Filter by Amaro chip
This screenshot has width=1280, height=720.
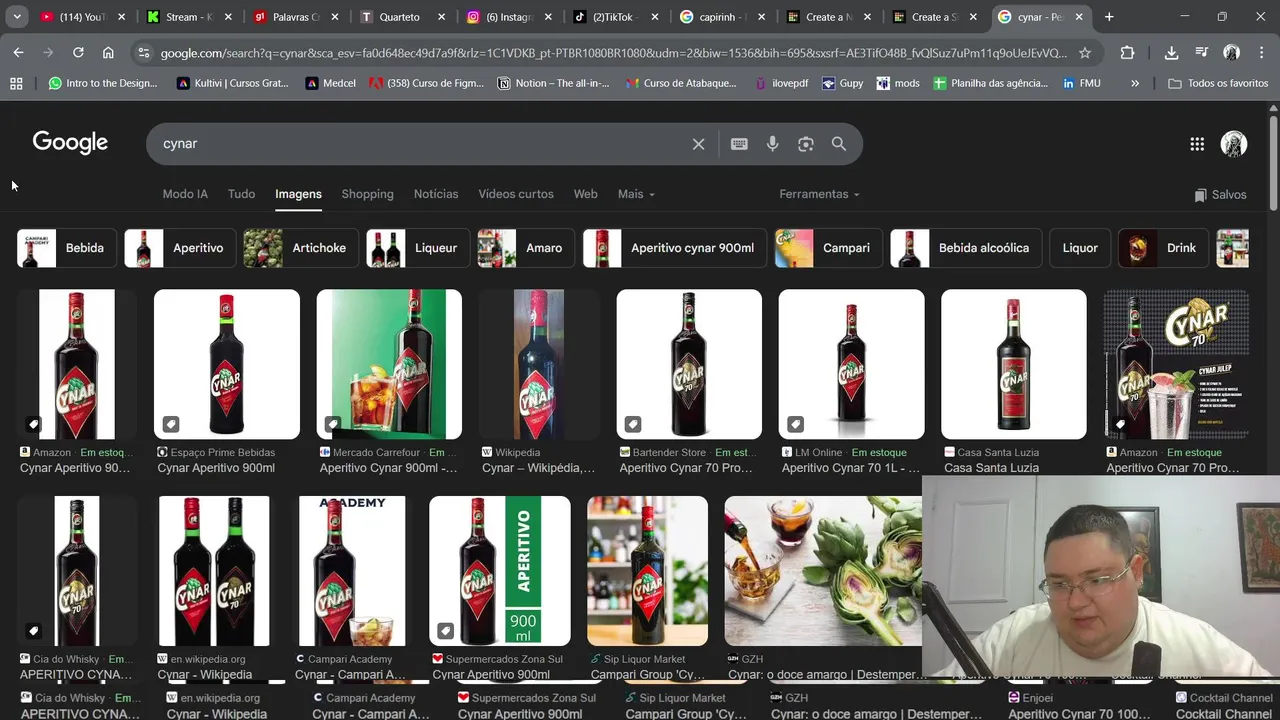pos(526,248)
